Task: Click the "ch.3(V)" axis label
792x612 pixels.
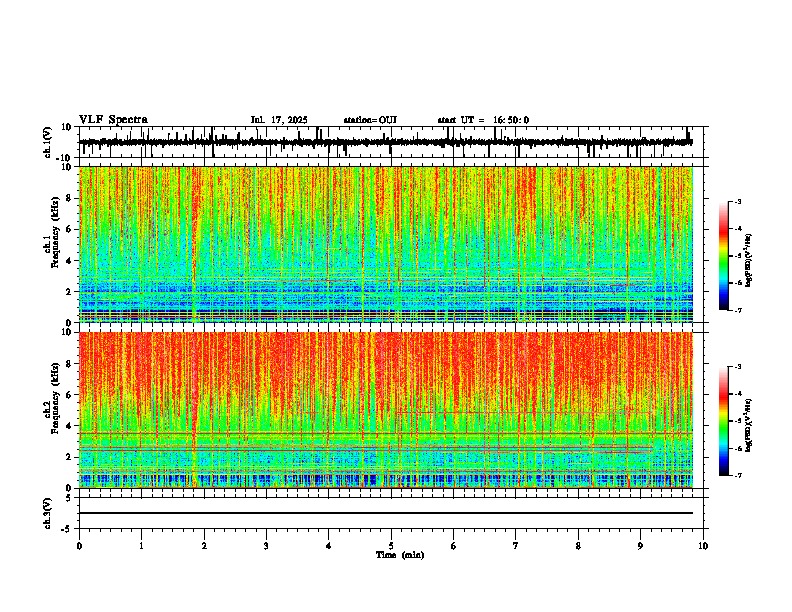Action: [48, 513]
